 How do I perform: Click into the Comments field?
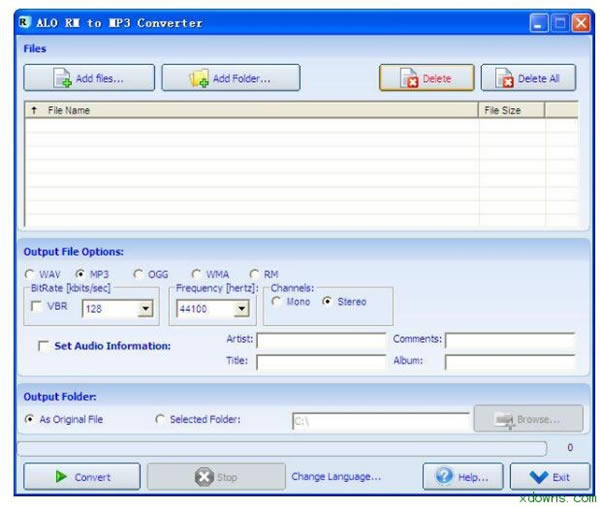coord(510,340)
